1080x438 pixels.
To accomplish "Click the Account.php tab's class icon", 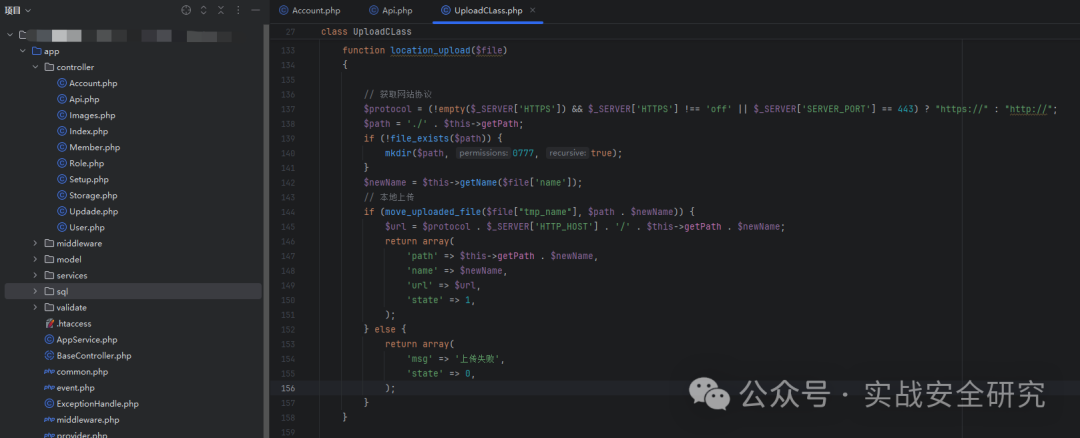I will (x=283, y=10).
